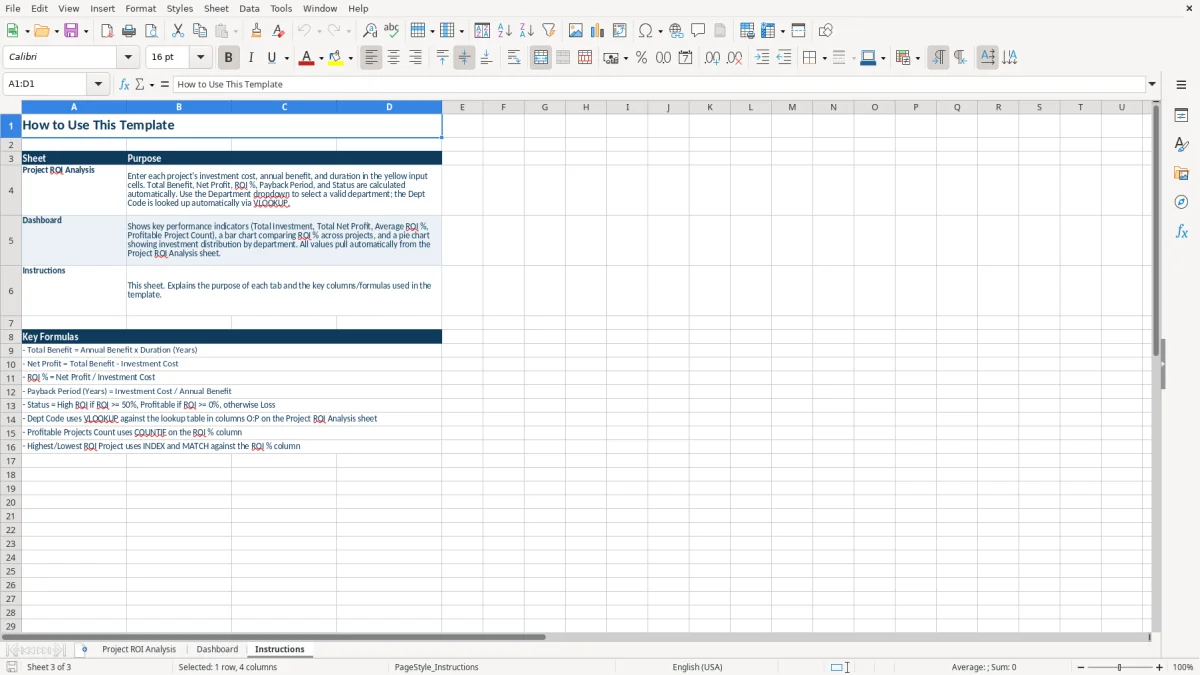Switch to the Dashboard sheet tab

(217, 649)
